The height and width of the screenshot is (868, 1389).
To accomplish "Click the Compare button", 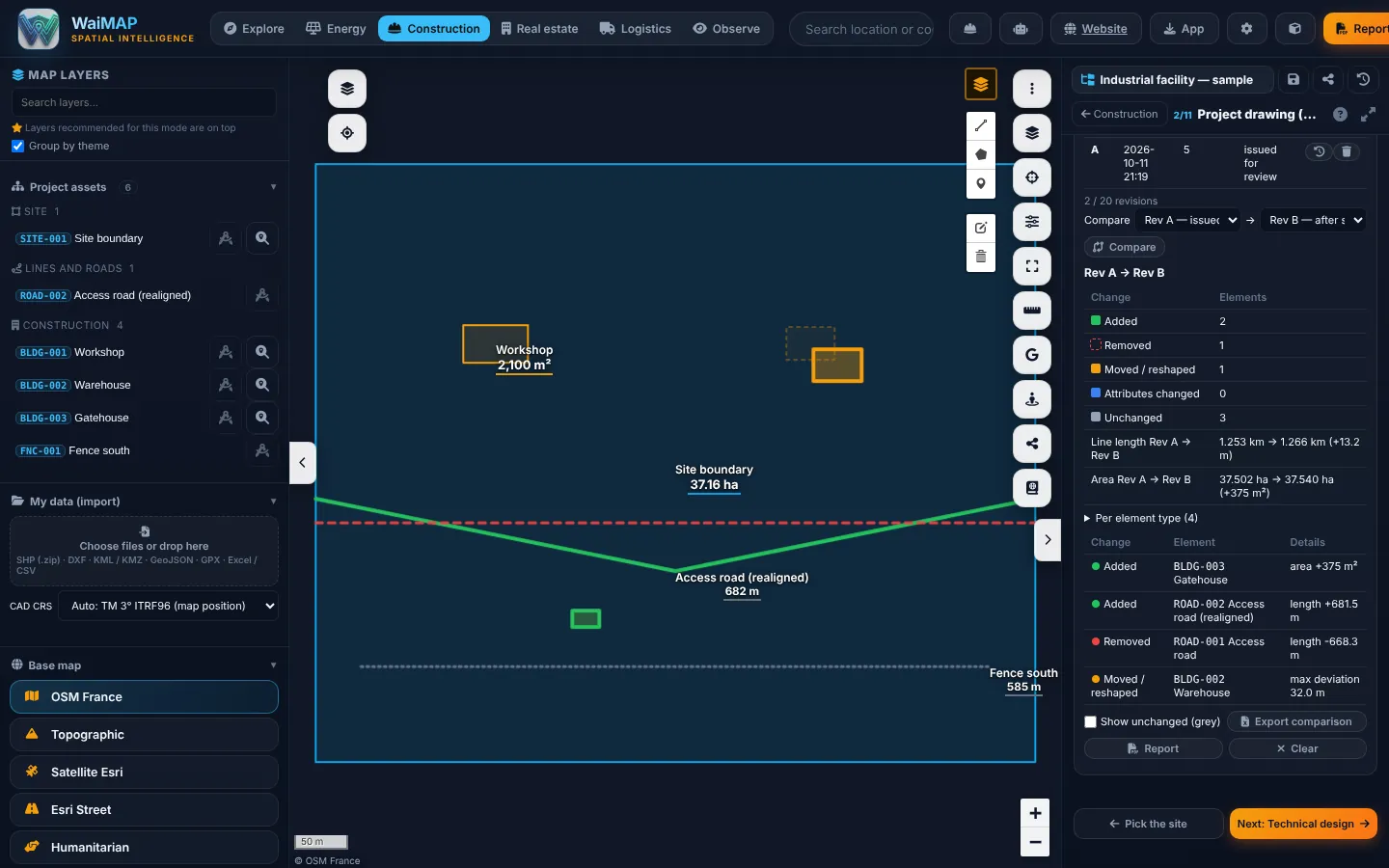I will point(1125,247).
